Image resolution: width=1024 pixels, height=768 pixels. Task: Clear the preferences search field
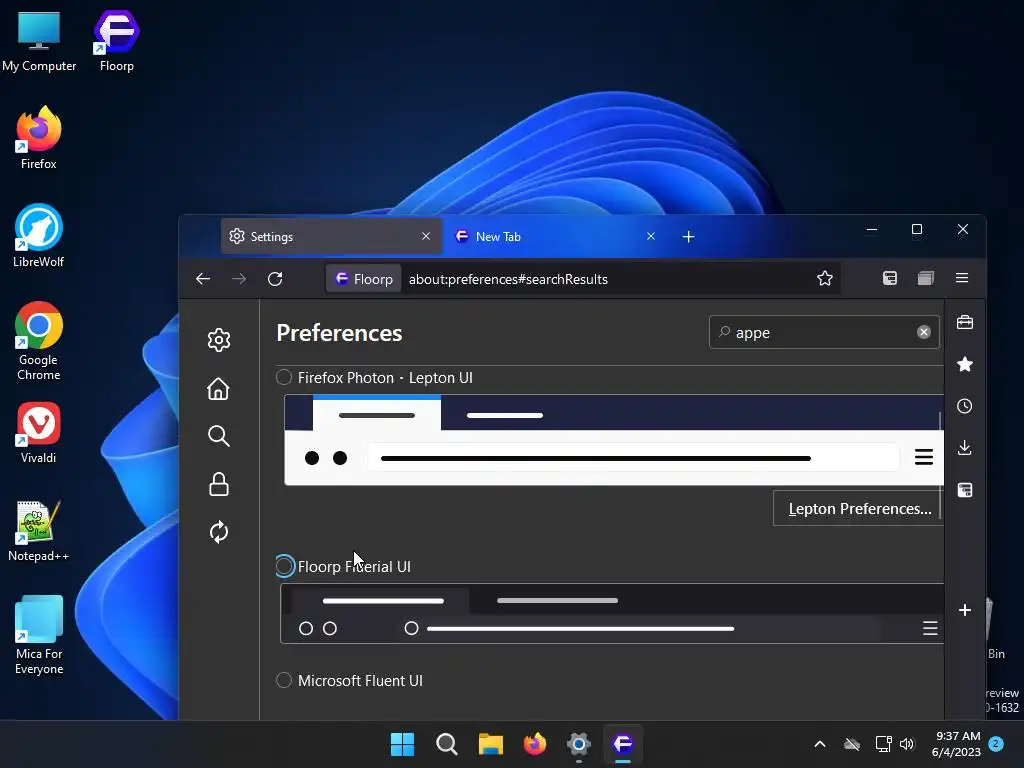(x=923, y=332)
